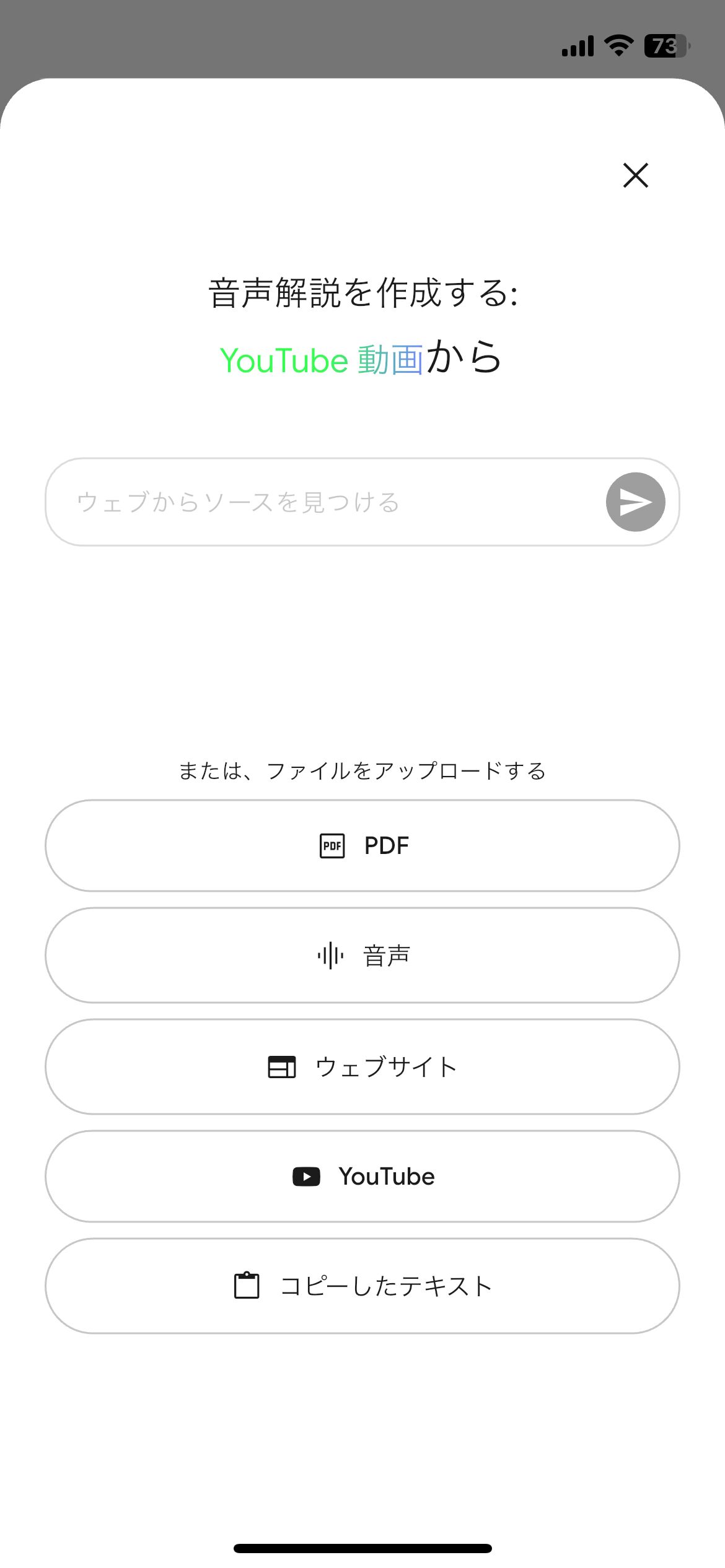
Task: Tap the gradient YouTube 動画 heading text
Action: [322, 360]
